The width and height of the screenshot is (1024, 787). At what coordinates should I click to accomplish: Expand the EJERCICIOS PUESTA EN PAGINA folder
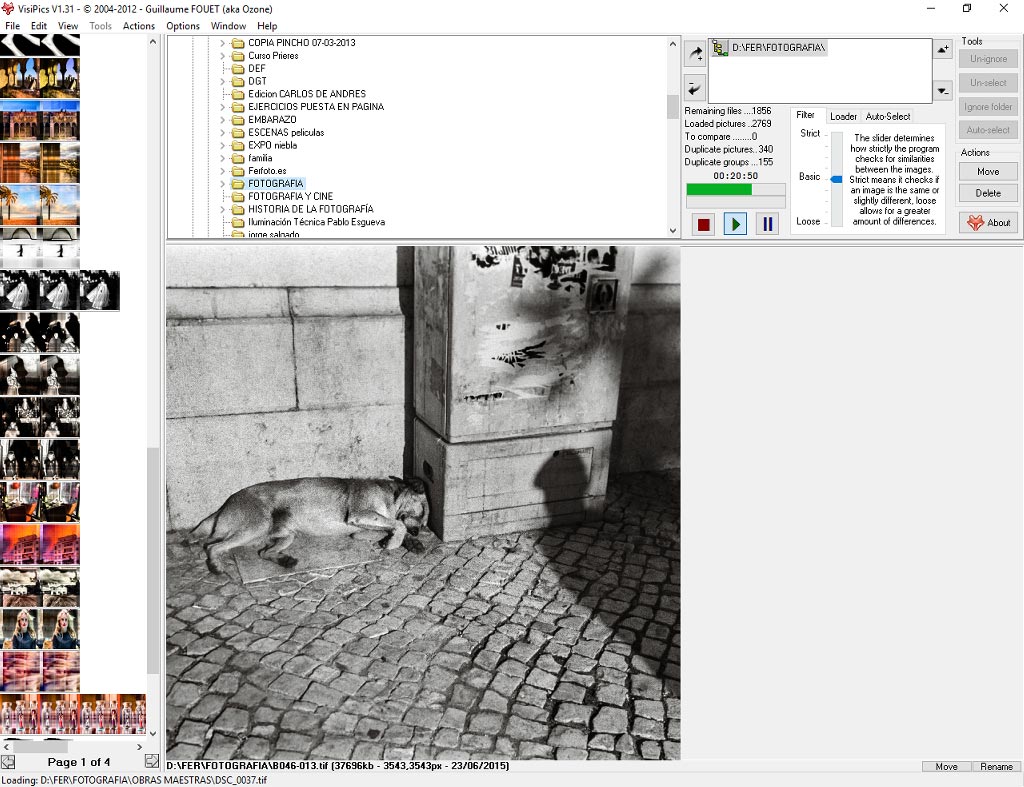223,107
